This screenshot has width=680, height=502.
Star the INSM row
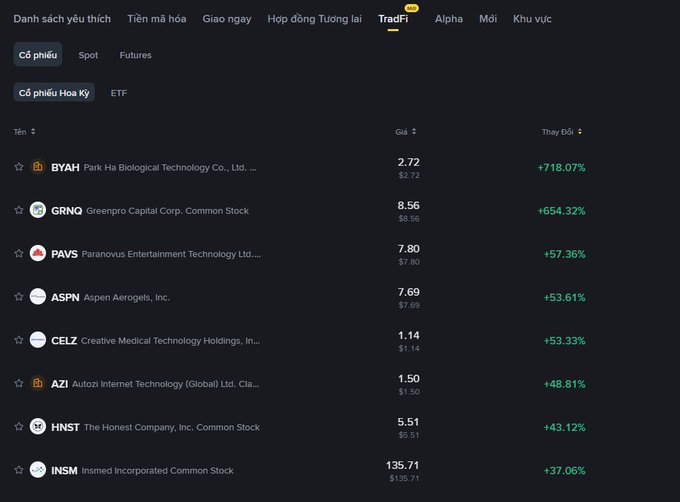19,470
